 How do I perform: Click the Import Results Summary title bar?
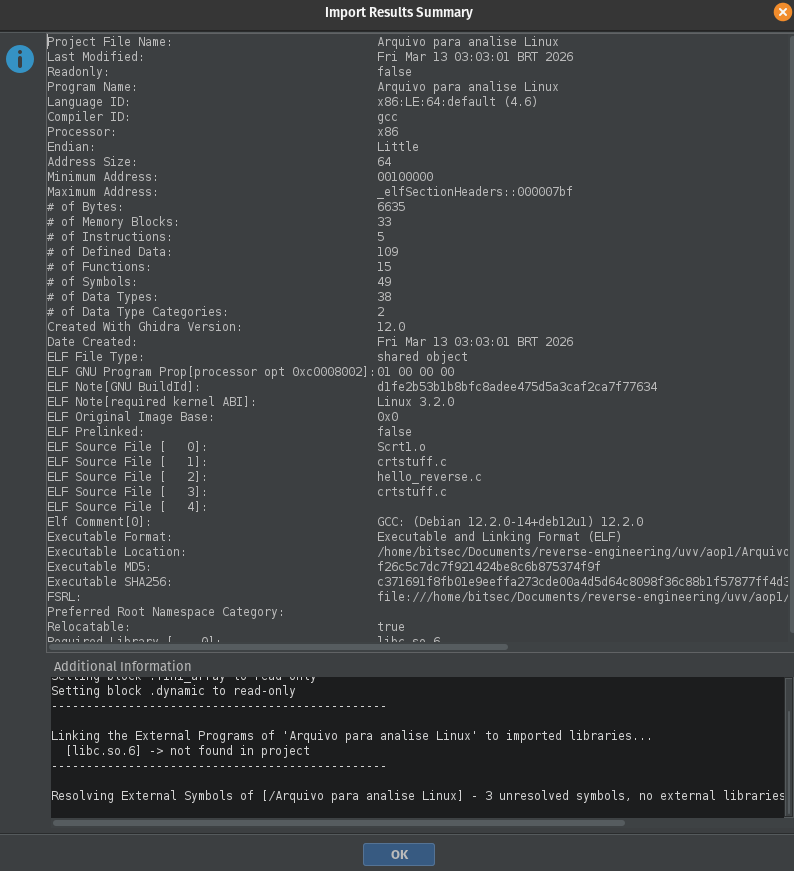coord(397,12)
